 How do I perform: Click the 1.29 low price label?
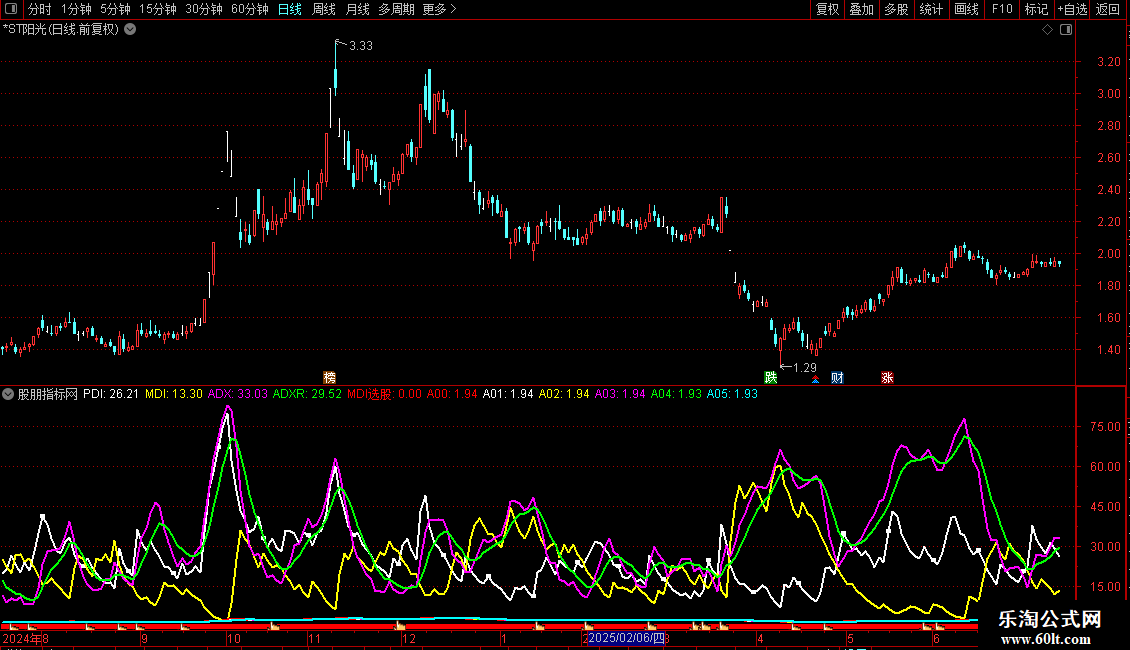pyautogui.click(x=804, y=368)
